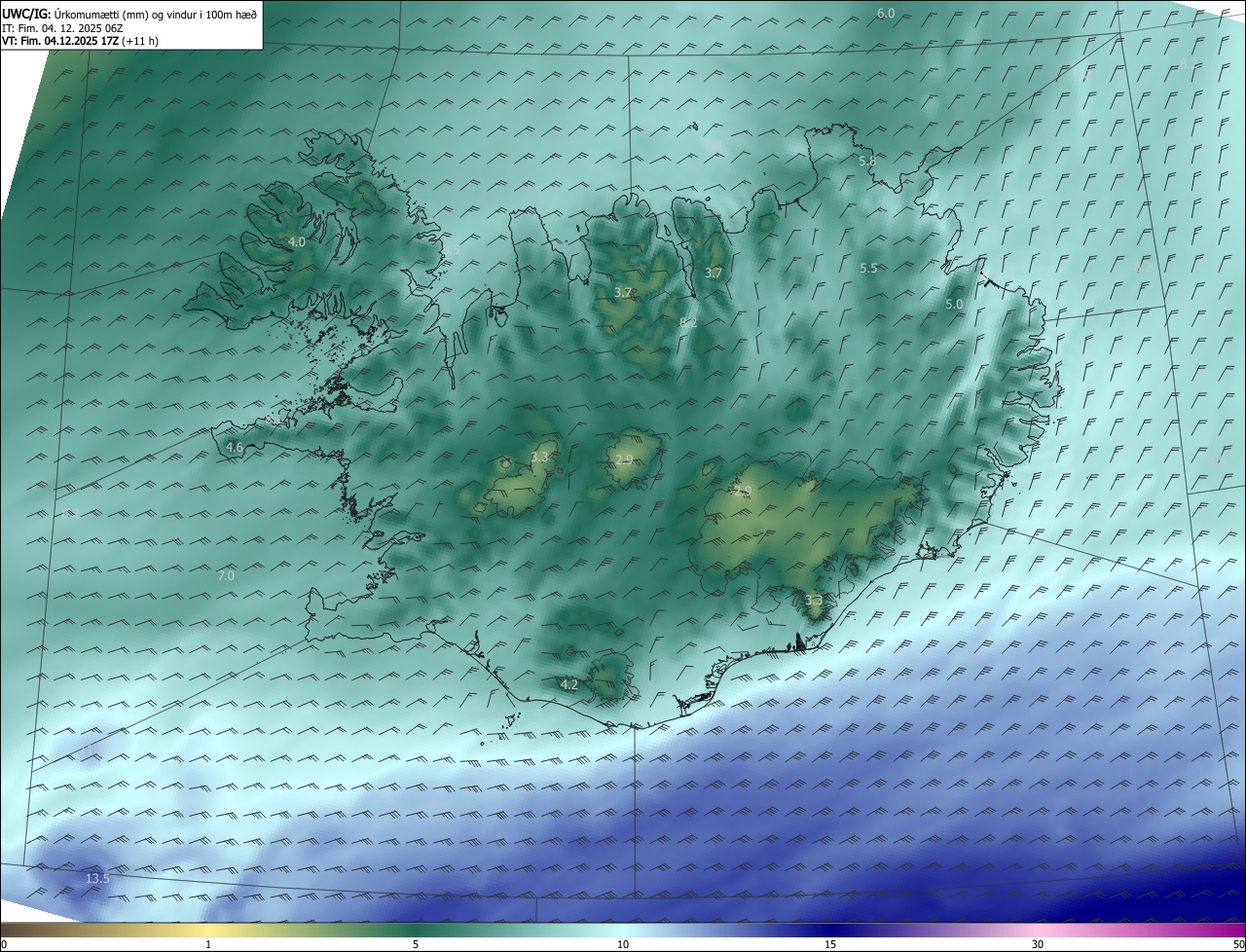Click the 4.6 value label
Image resolution: width=1246 pixels, height=952 pixels.
coord(235,448)
